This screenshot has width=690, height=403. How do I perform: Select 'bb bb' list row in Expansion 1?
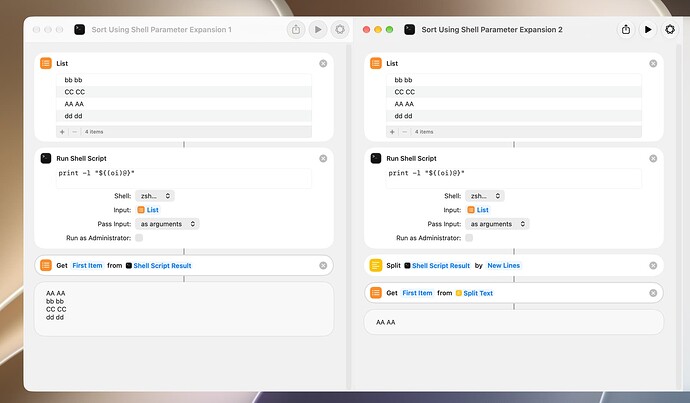[x=184, y=80]
